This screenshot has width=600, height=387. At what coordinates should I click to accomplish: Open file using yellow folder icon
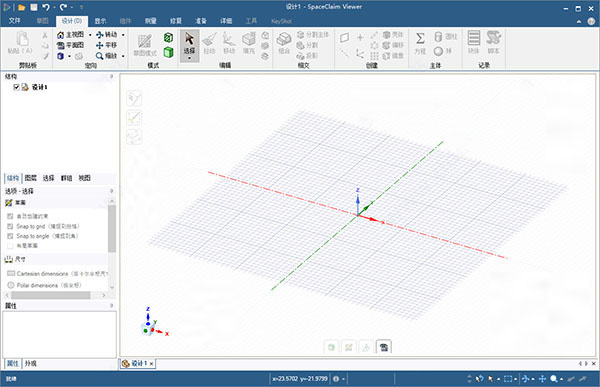coord(21,7)
